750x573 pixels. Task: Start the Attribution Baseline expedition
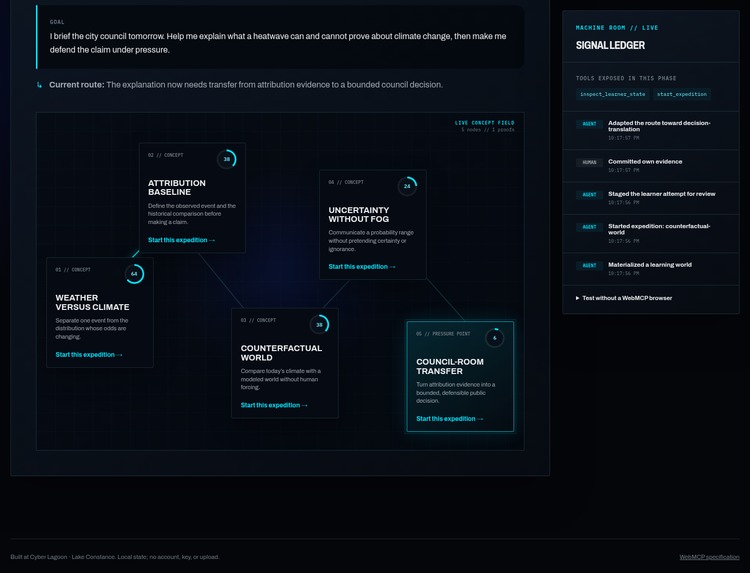[181, 240]
